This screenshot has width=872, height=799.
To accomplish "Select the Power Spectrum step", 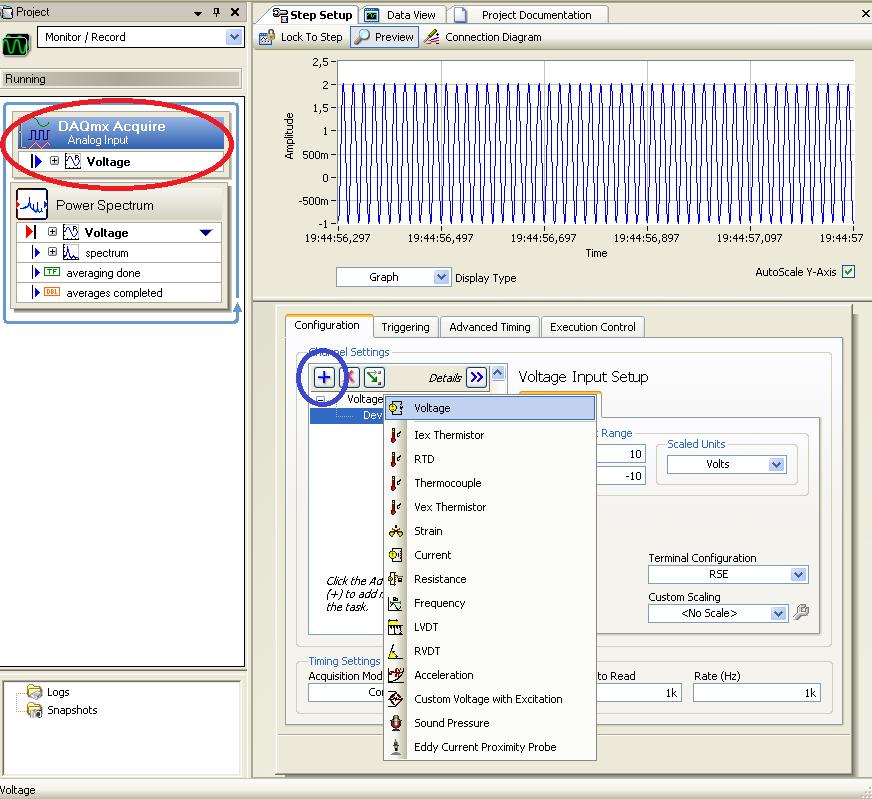I will tap(120, 205).
